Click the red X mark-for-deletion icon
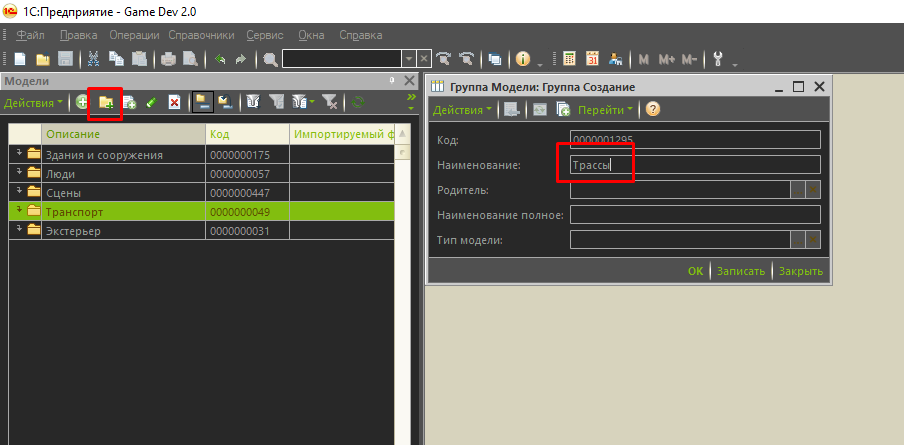The width and height of the screenshot is (904, 445). [174, 103]
